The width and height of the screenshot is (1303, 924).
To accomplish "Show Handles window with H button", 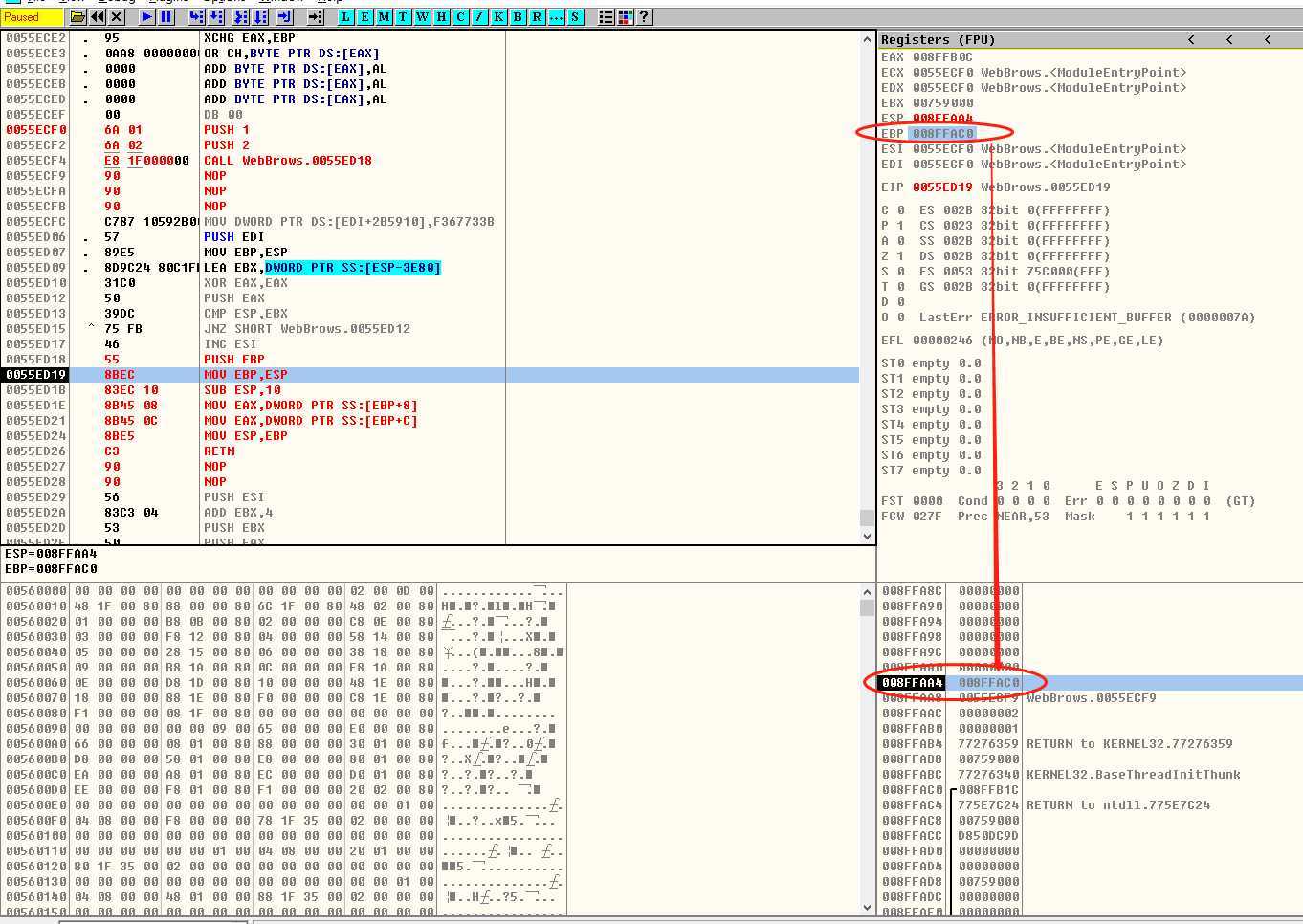I will click(x=441, y=17).
